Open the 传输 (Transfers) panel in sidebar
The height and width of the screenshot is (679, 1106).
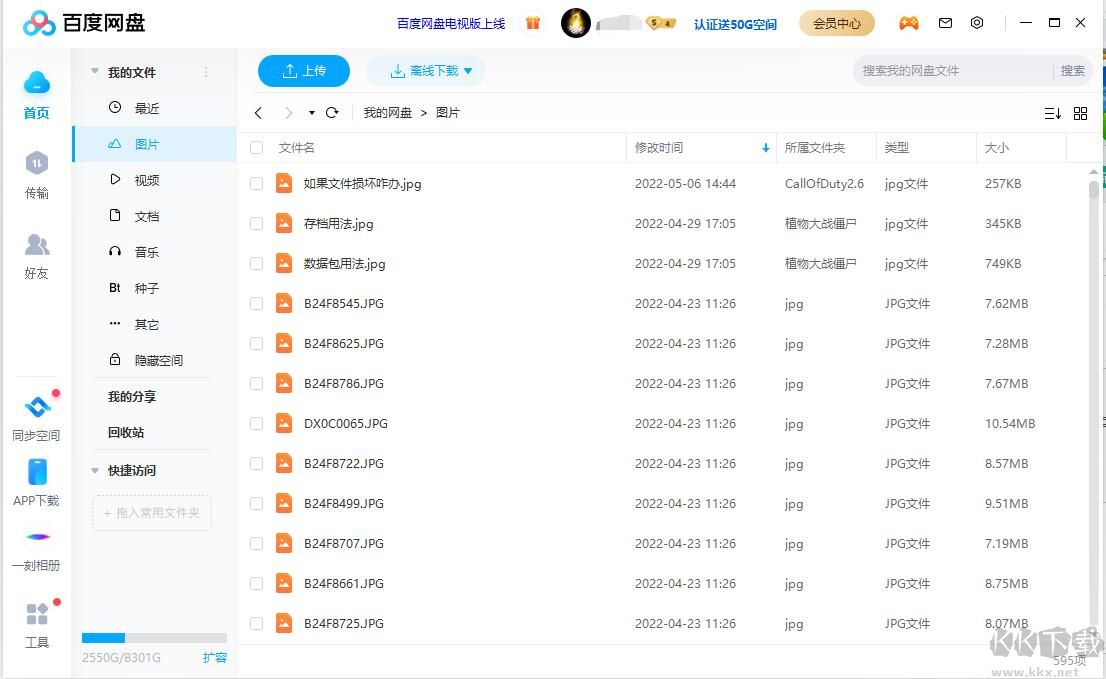36,177
